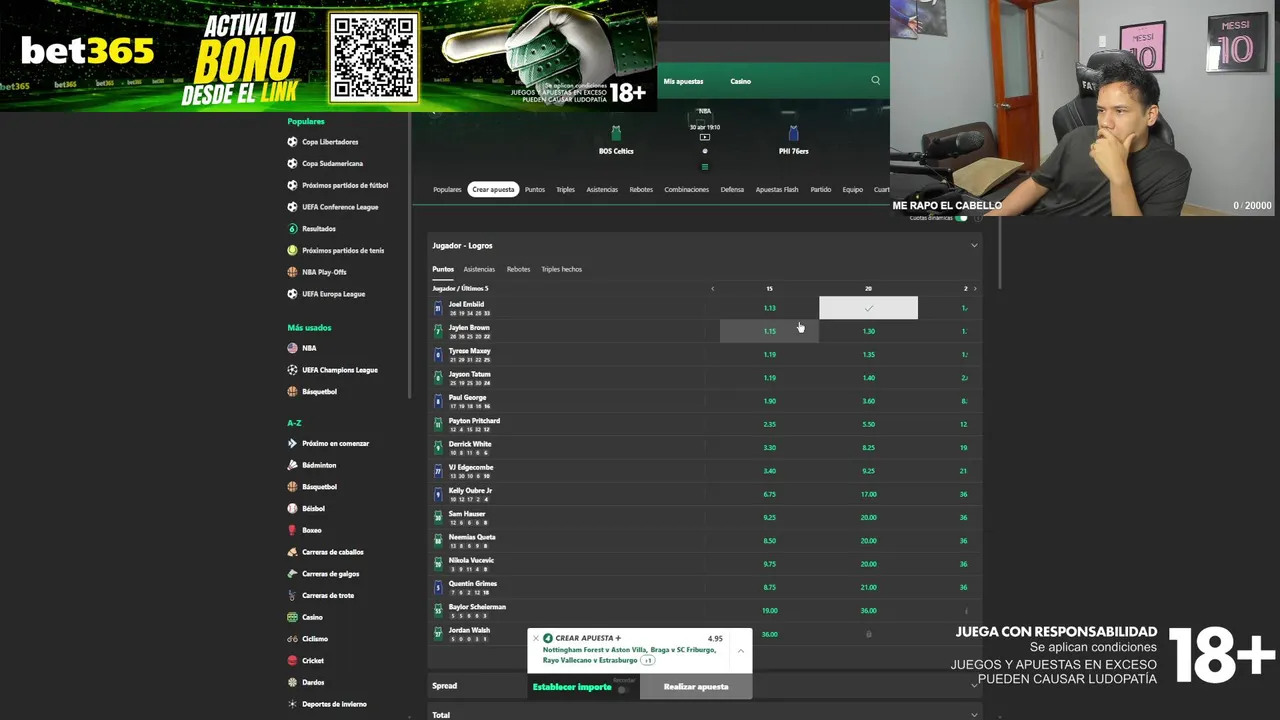
Task: Select Jayson Tatum 20 points odds 1.40
Action: click(x=868, y=378)
